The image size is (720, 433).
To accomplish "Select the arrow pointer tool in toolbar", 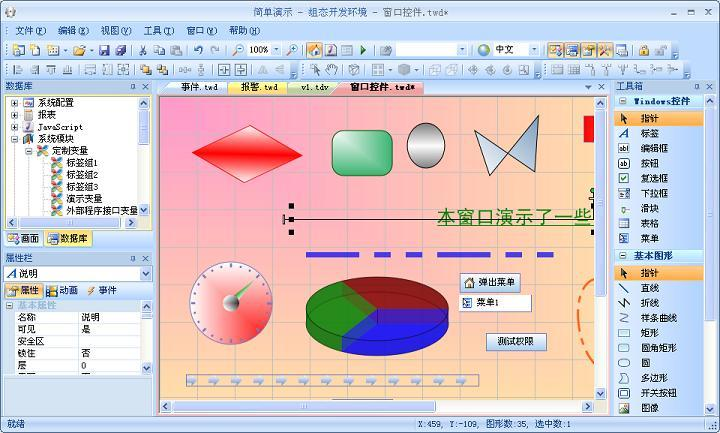I will click(x=315, y=70).
